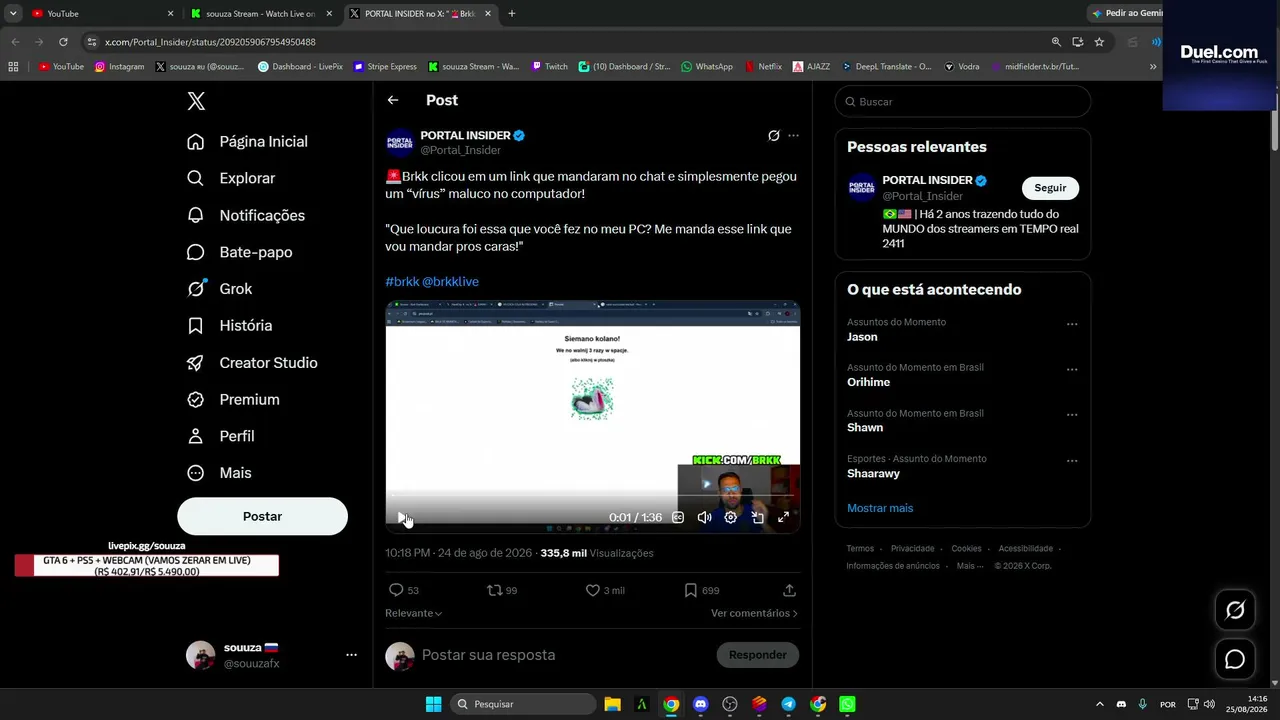Open more options for the Shaarawy trend
Image resolution: width=1280 pixels, height=720 pixels.
point(1072,461)
